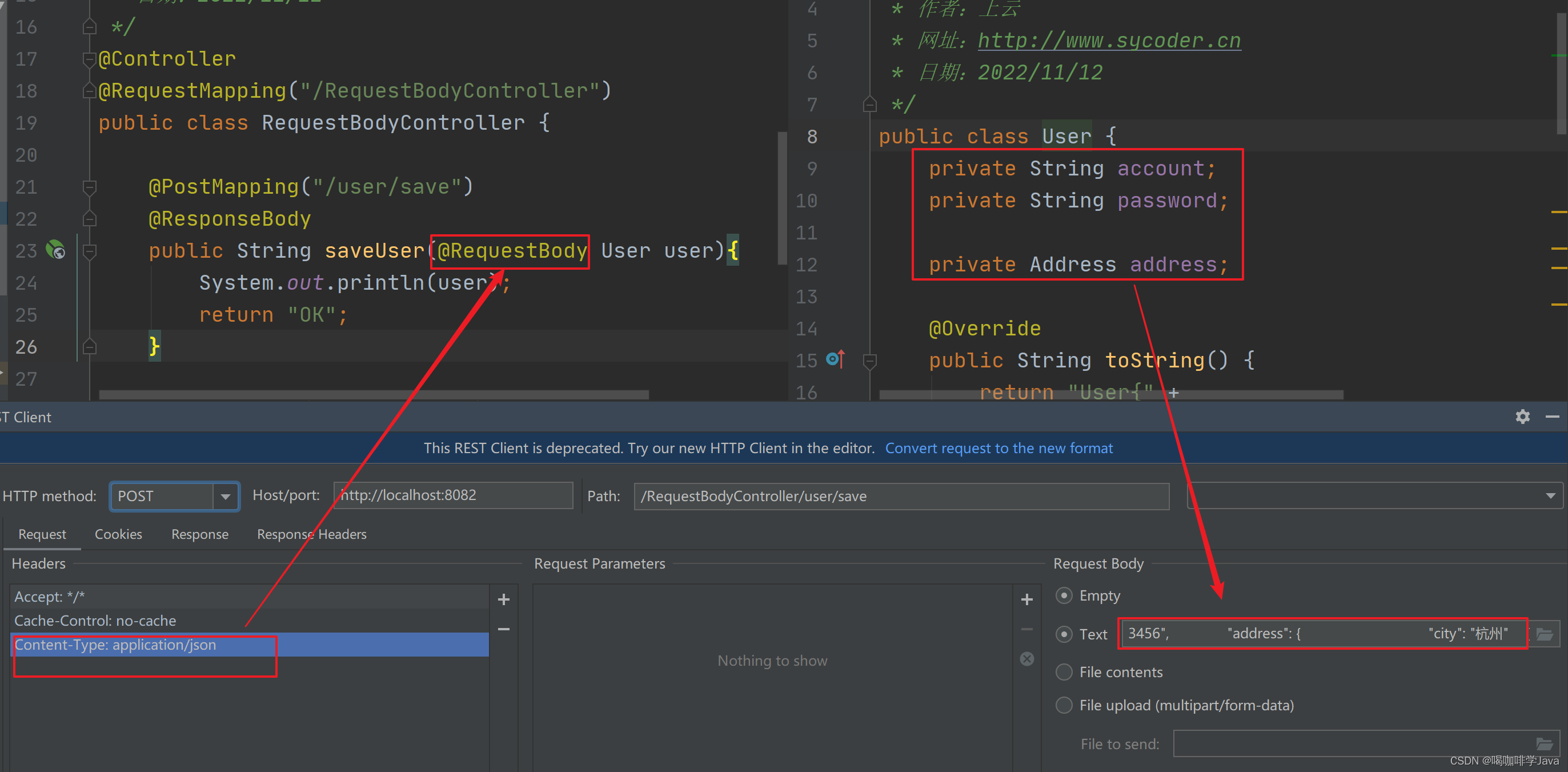This screenshot has width=1568, height=772.
Task: Click the toString override gutter icon
Action: tap(836, 359)
